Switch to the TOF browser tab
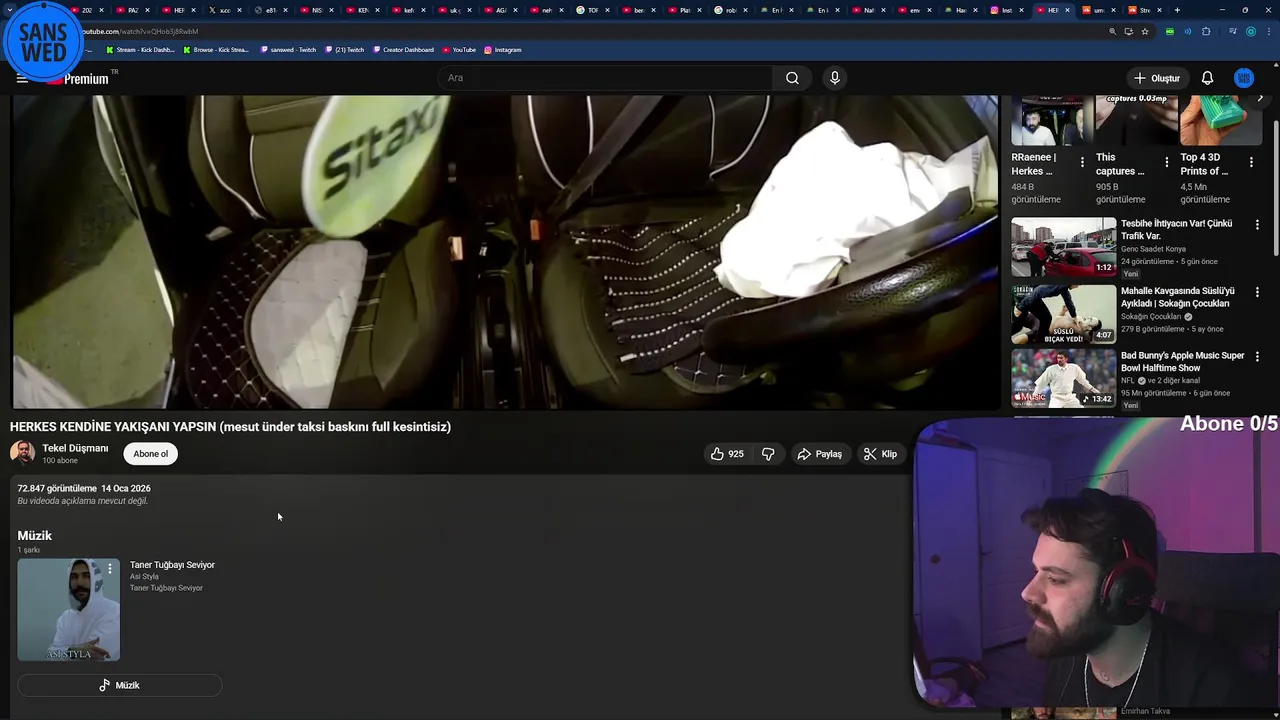 click(592, 10)
